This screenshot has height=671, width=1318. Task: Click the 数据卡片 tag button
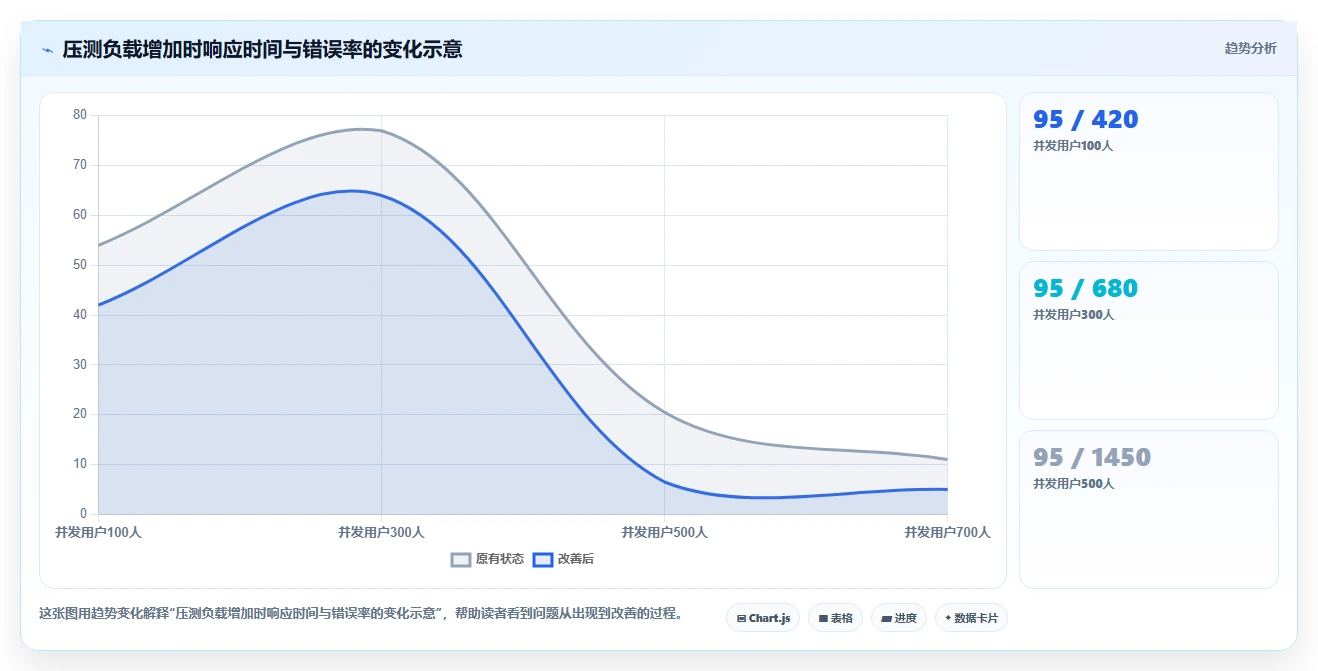(x=971, y=618)
